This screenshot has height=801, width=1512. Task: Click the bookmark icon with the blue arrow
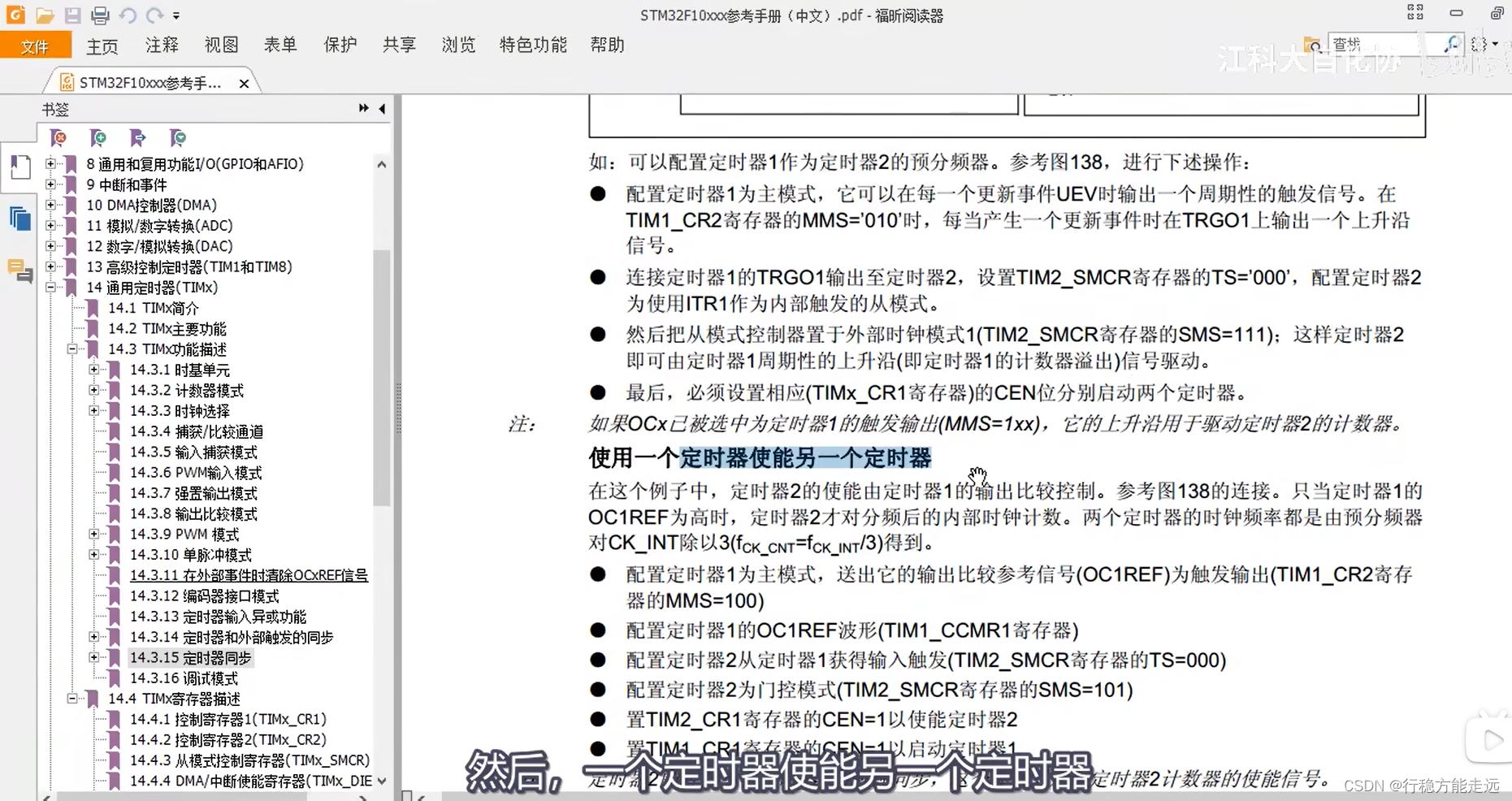[137, 138]
